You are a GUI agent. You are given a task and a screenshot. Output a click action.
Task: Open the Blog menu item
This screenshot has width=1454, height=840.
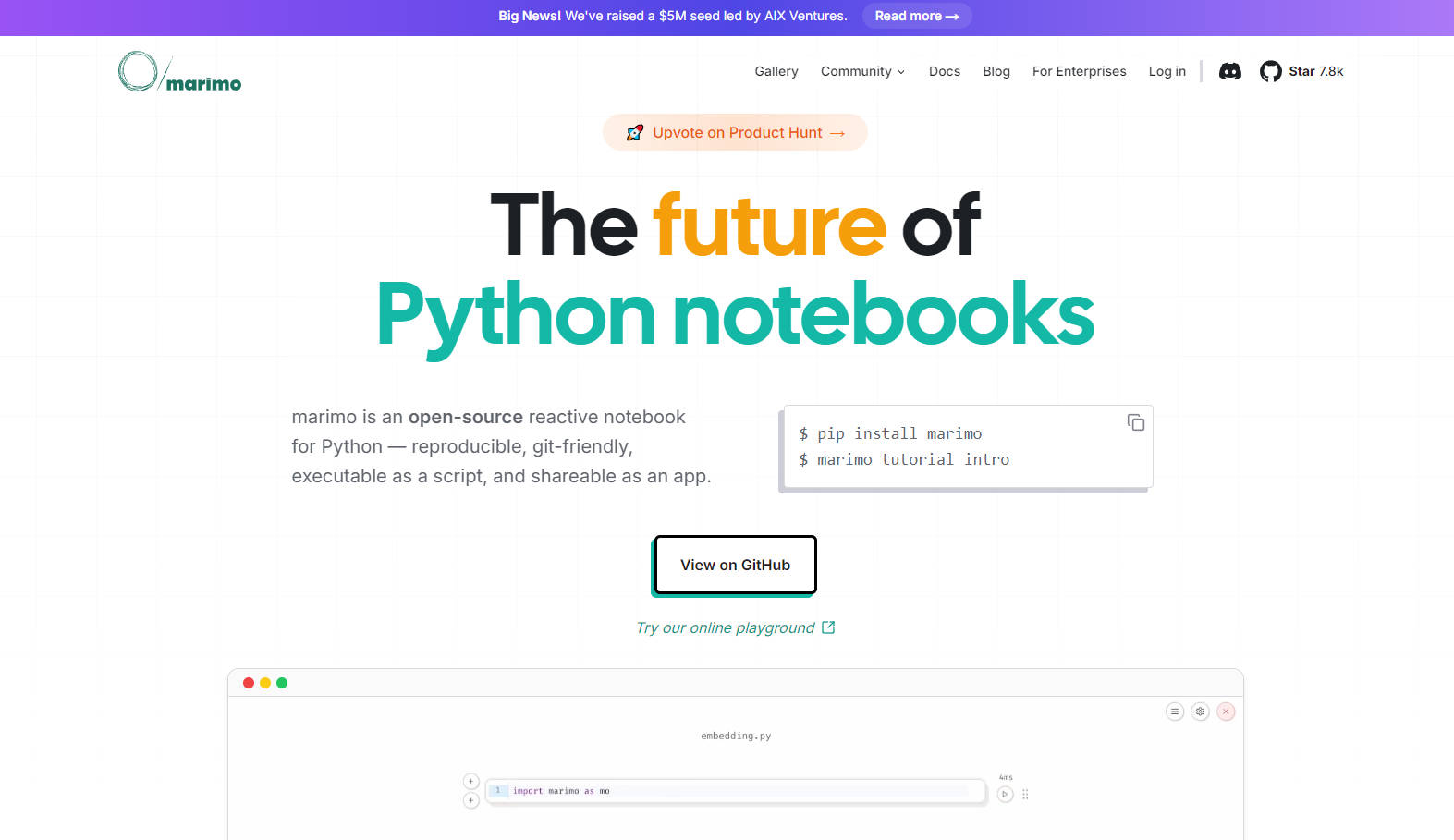tap(996, 71)
